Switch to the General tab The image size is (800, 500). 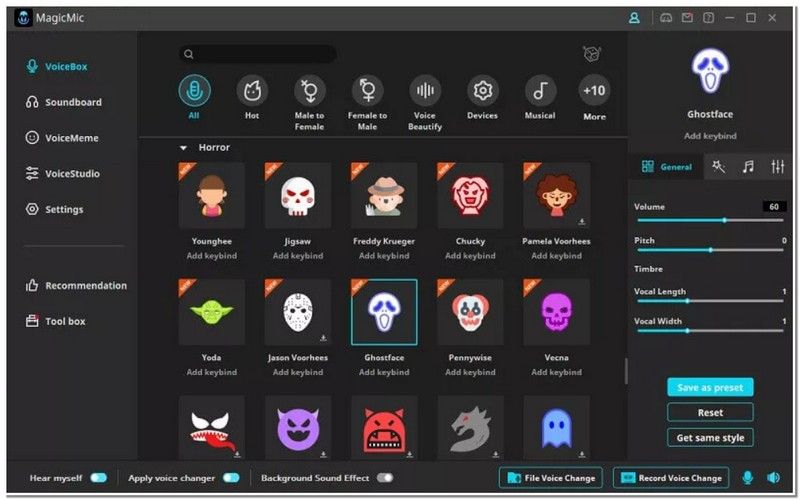click(x=666, y=167)
